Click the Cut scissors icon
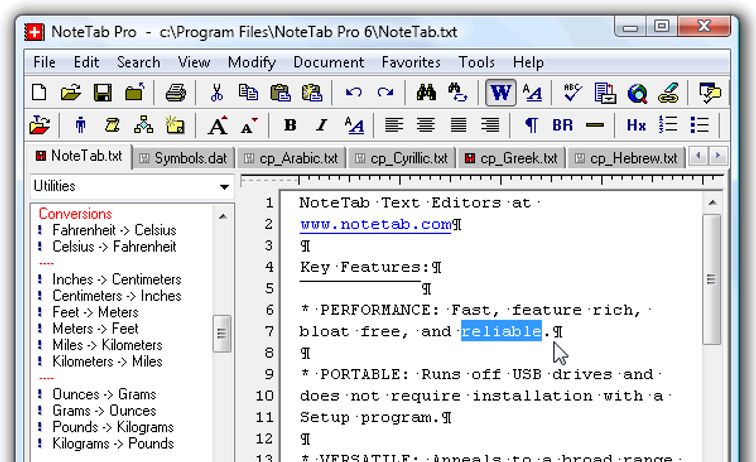This screenshot has height=462, width=756. pos(216,94)
